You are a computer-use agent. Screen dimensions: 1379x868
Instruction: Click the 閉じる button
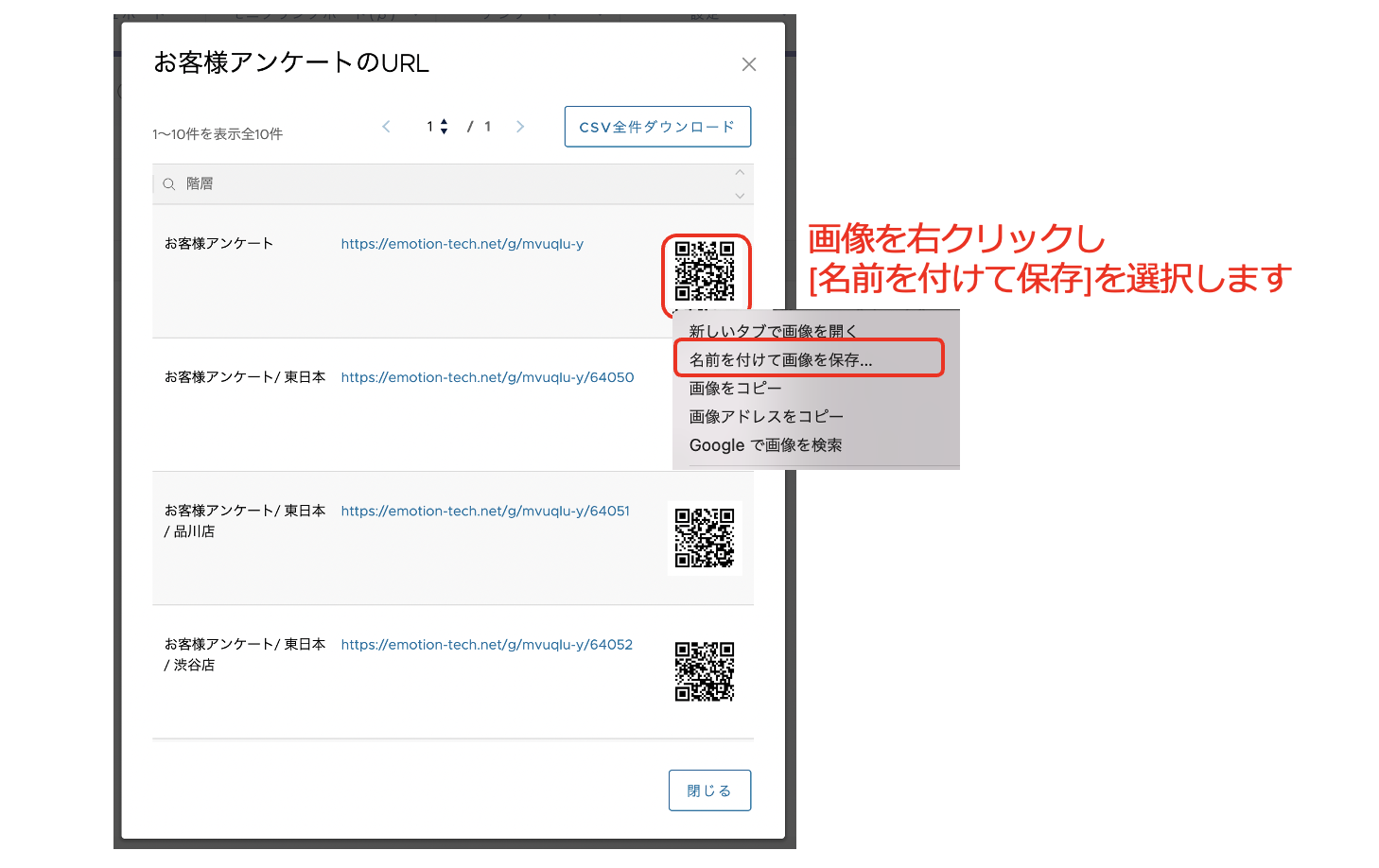(x=709, y=790)
